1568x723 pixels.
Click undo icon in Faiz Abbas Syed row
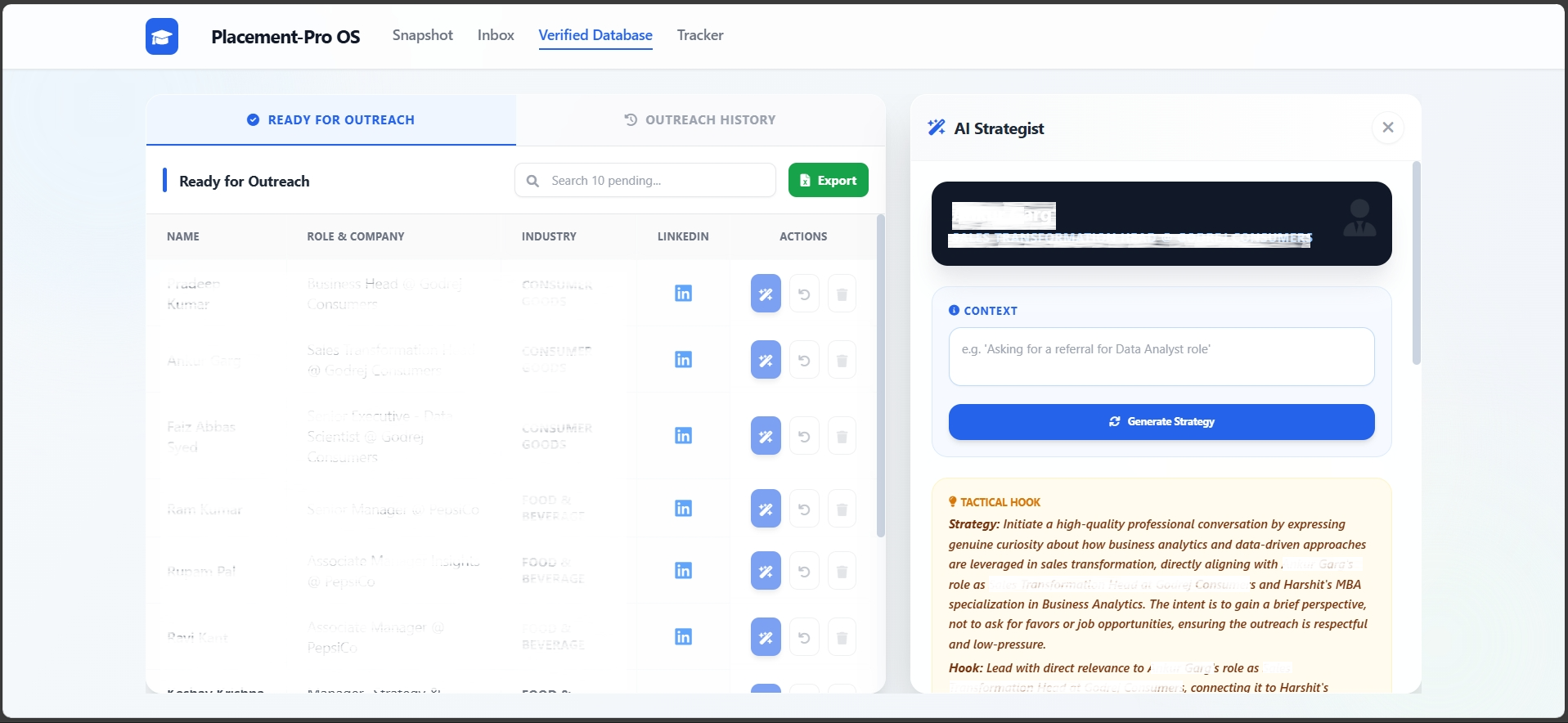coord(804,437)
